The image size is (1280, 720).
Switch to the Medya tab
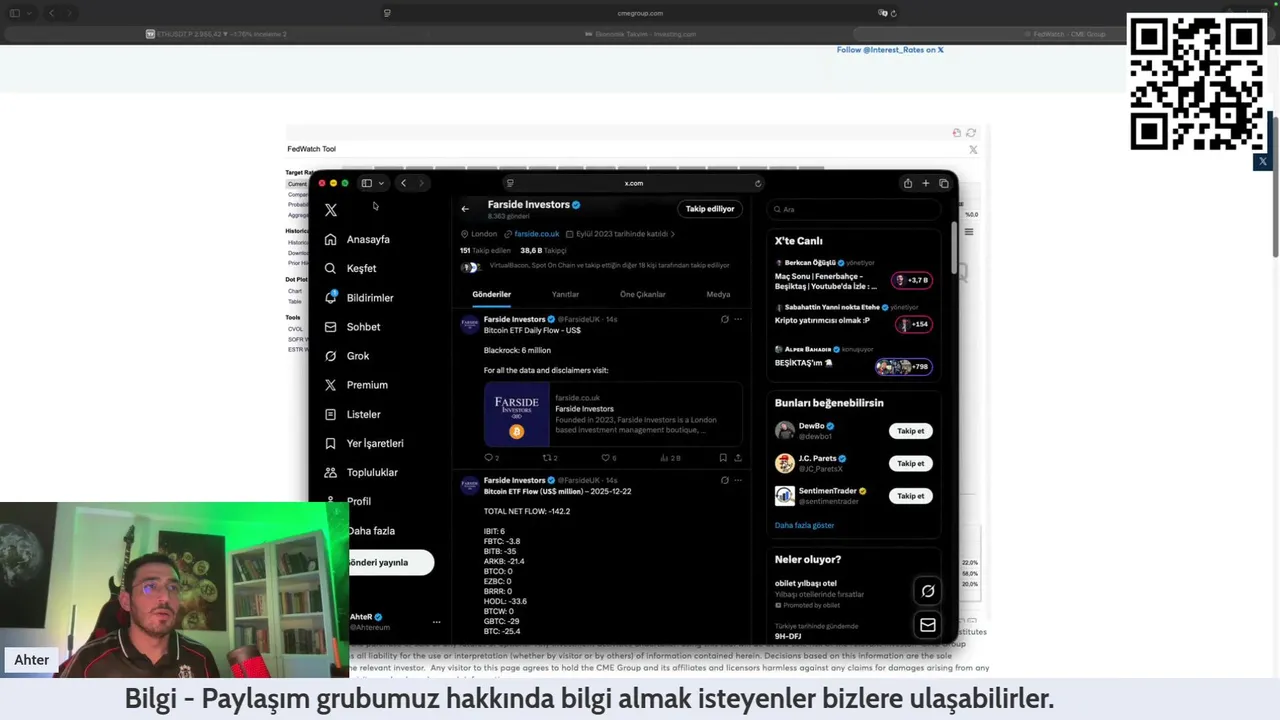(718, 295)
